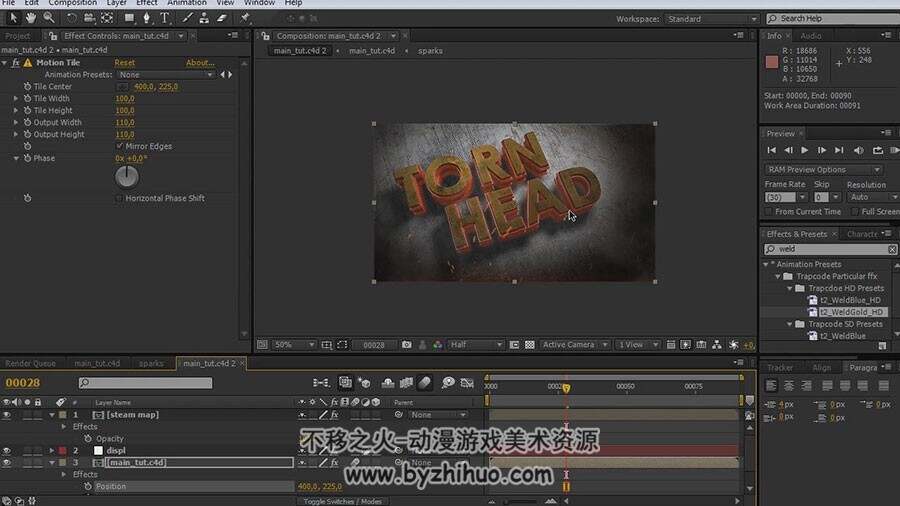The height and width of the screenshot is (506, 900).
Task: Open the Animation Presets None dropdown
Action: 165,75
